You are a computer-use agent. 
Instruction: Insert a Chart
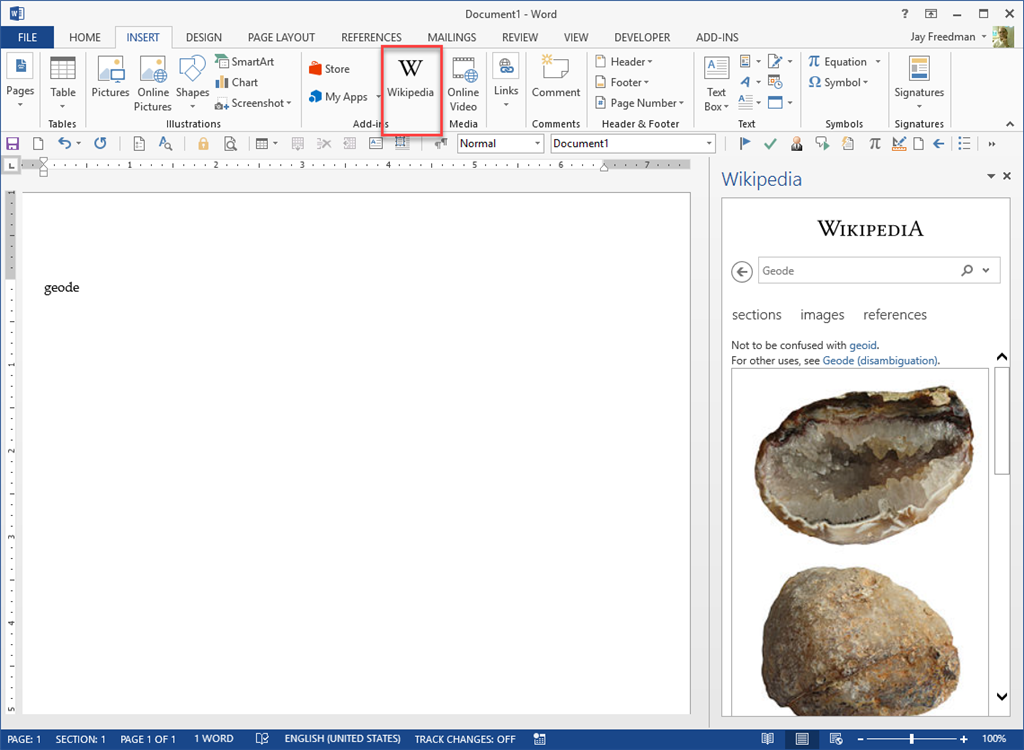237,82
